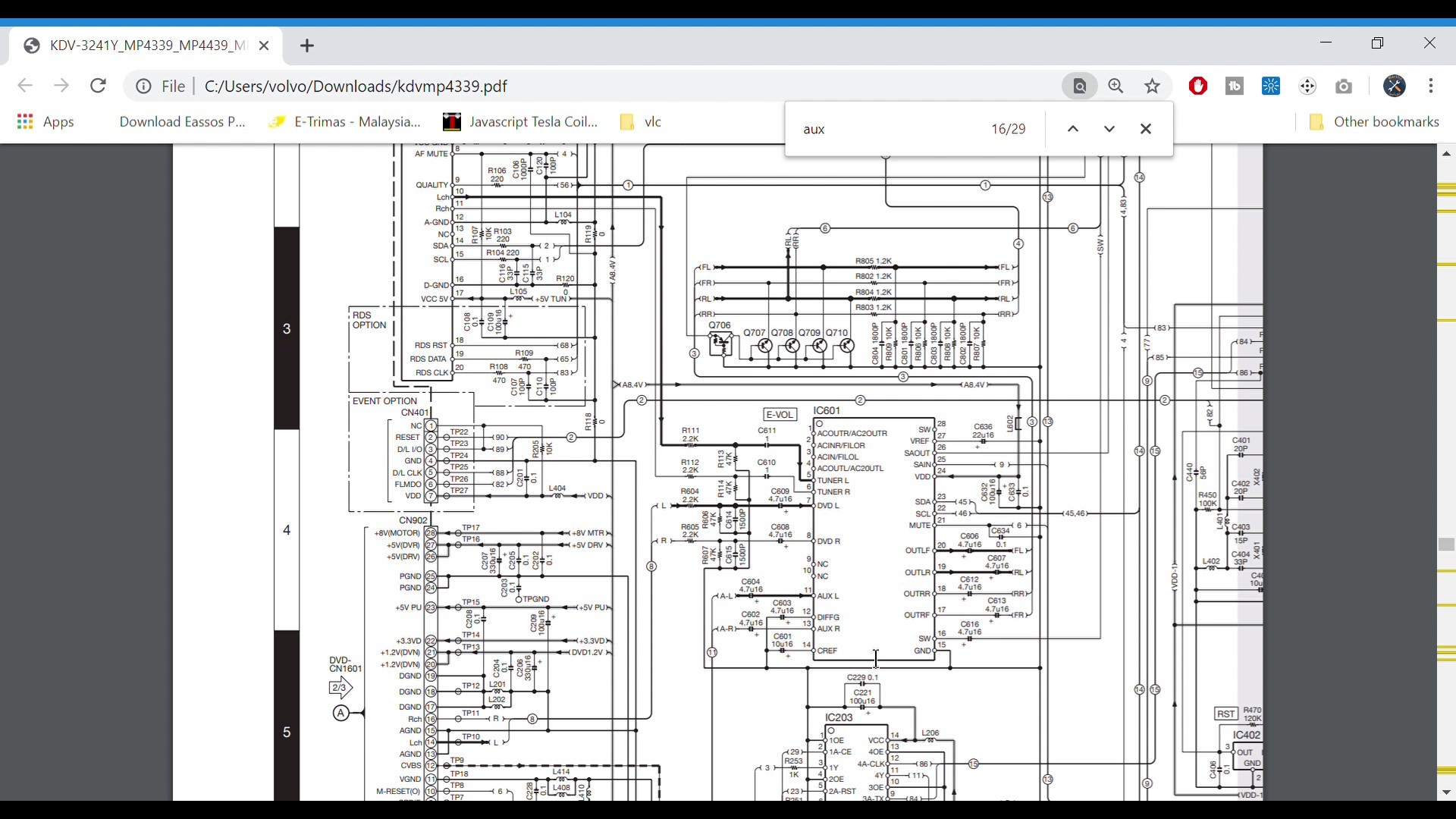The width and height of the screenshot is (1456, 819).
Task: Bookmark this page with the star icon
Action: (x=1152, y=86)
